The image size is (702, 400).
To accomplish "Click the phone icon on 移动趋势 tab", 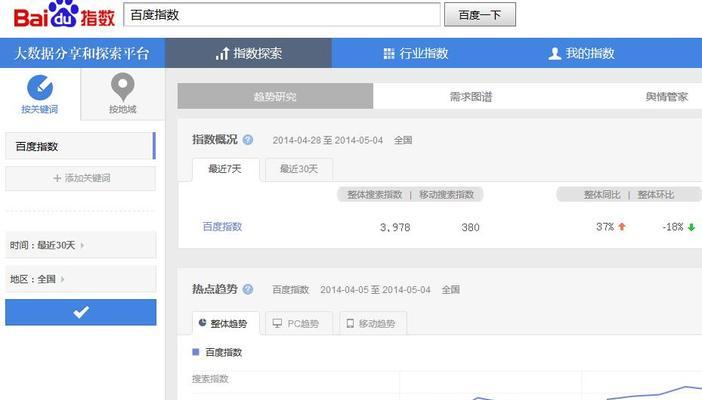I will tap(350, 323).
